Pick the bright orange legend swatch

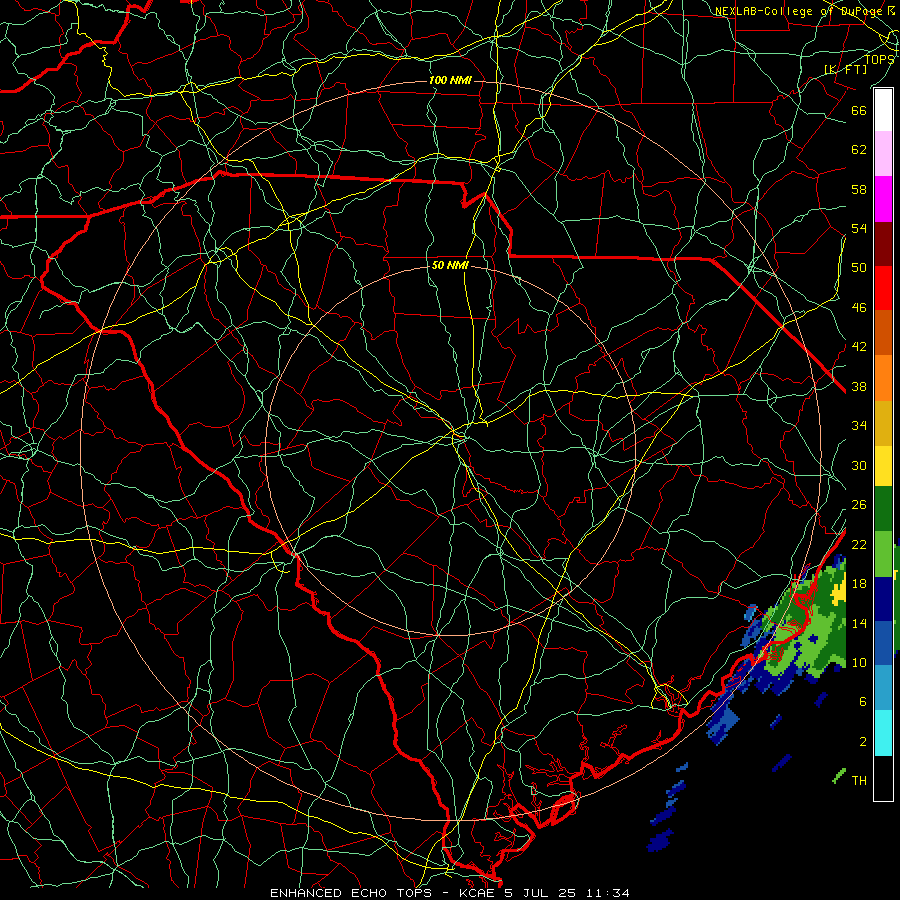click(883, 377)
